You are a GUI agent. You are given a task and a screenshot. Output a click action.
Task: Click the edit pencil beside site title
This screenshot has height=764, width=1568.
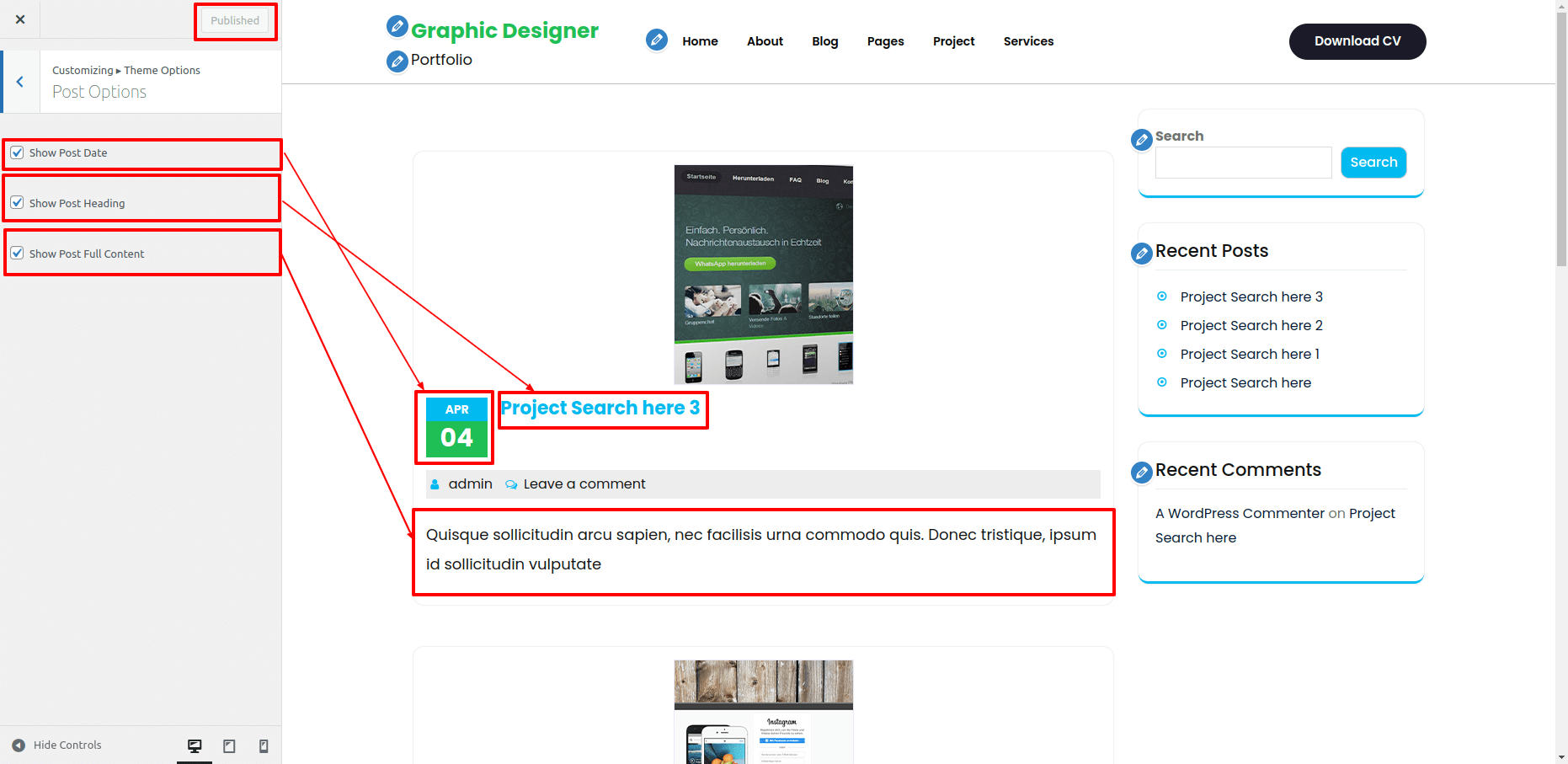(x=397, y=27)
